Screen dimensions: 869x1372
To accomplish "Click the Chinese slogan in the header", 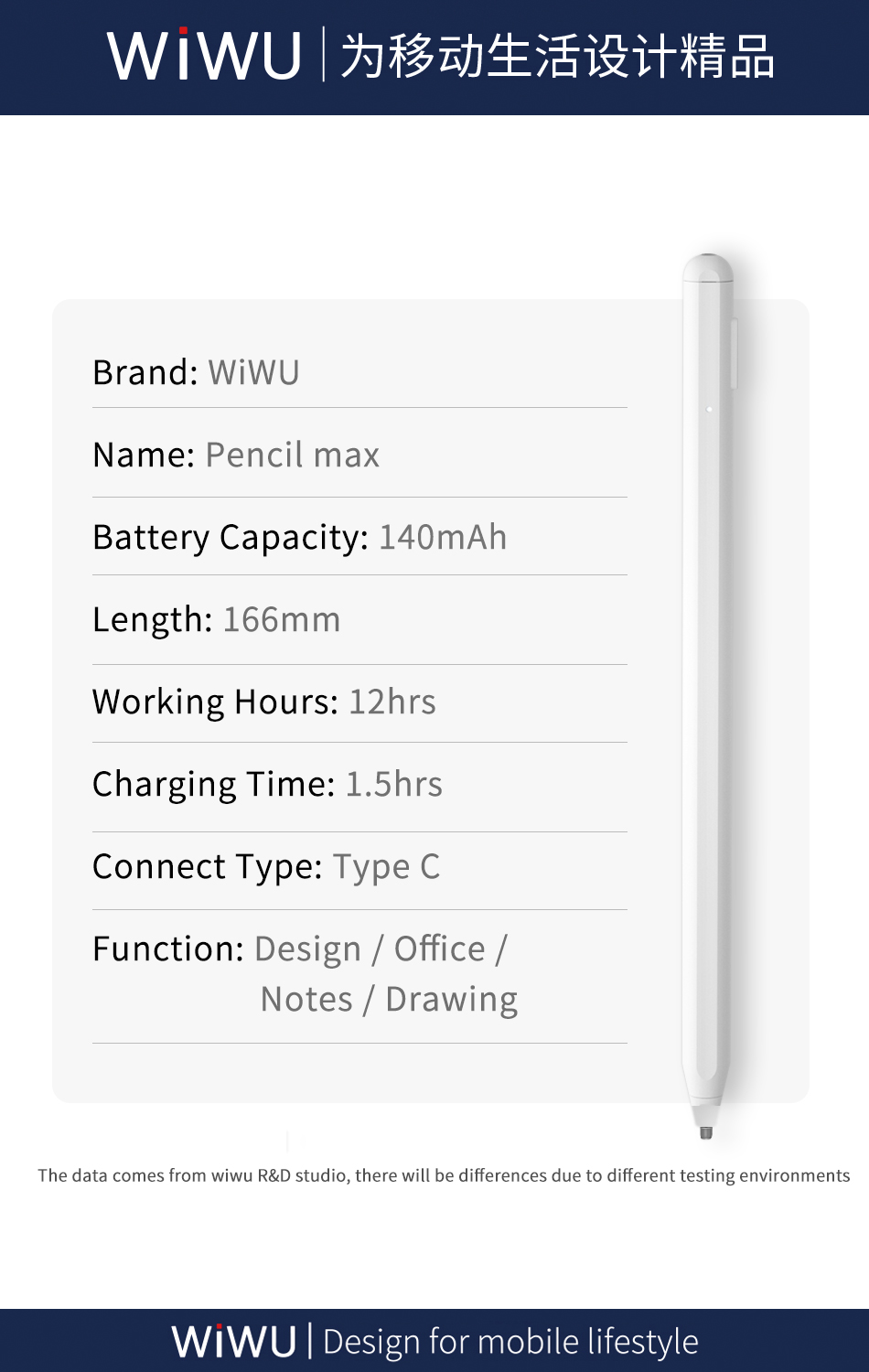I will click(x=557, y=56).
